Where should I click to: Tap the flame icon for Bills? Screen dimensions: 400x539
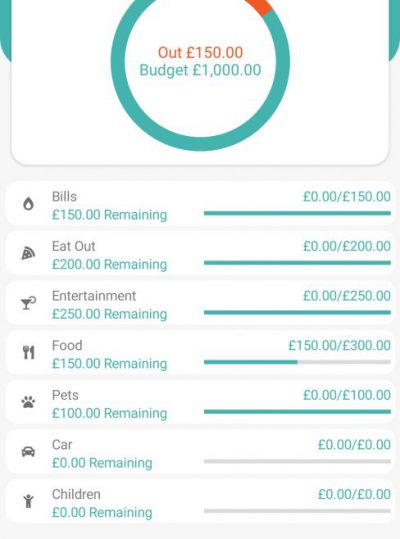(28, 204)
